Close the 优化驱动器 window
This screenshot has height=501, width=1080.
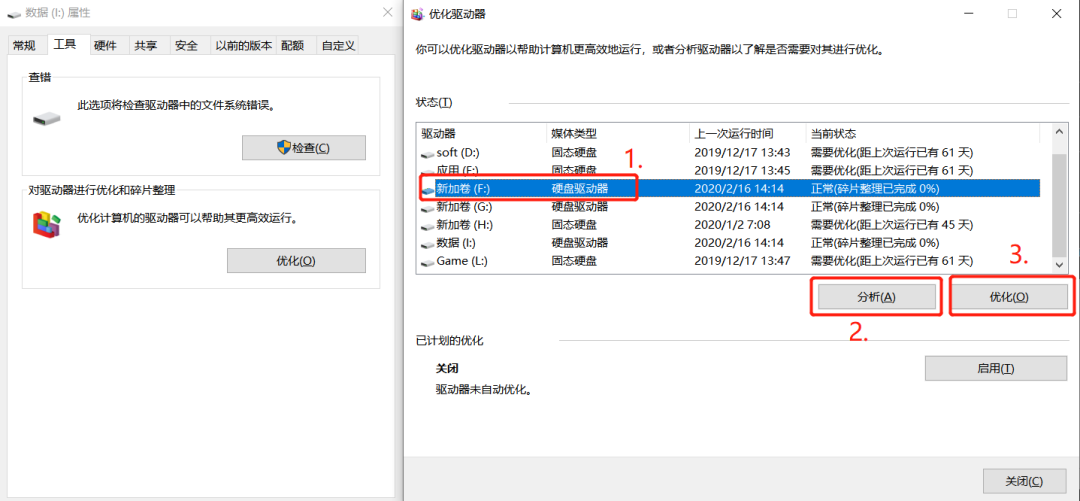pos(1057,13)
